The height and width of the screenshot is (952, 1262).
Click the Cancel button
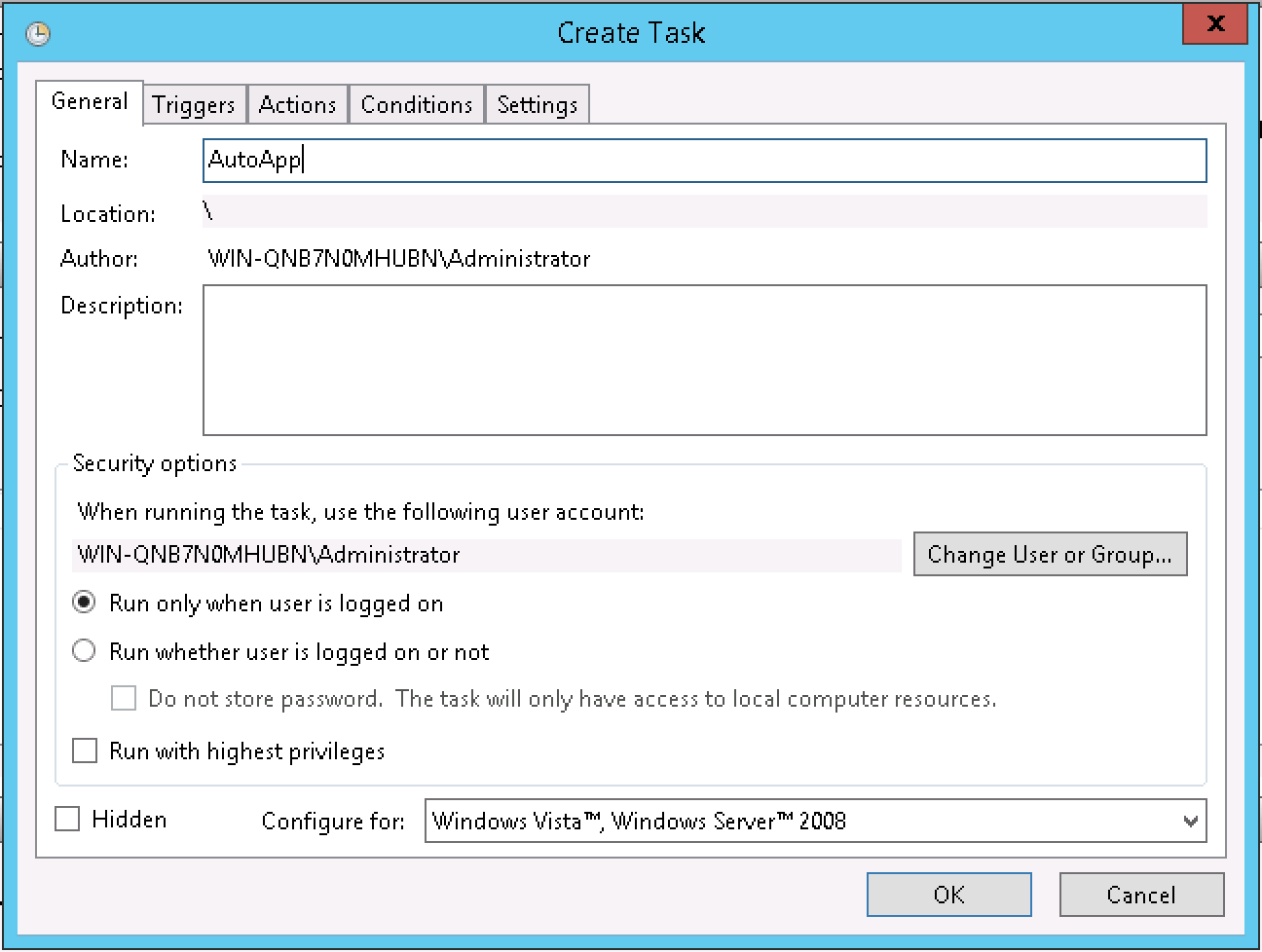1140,895
